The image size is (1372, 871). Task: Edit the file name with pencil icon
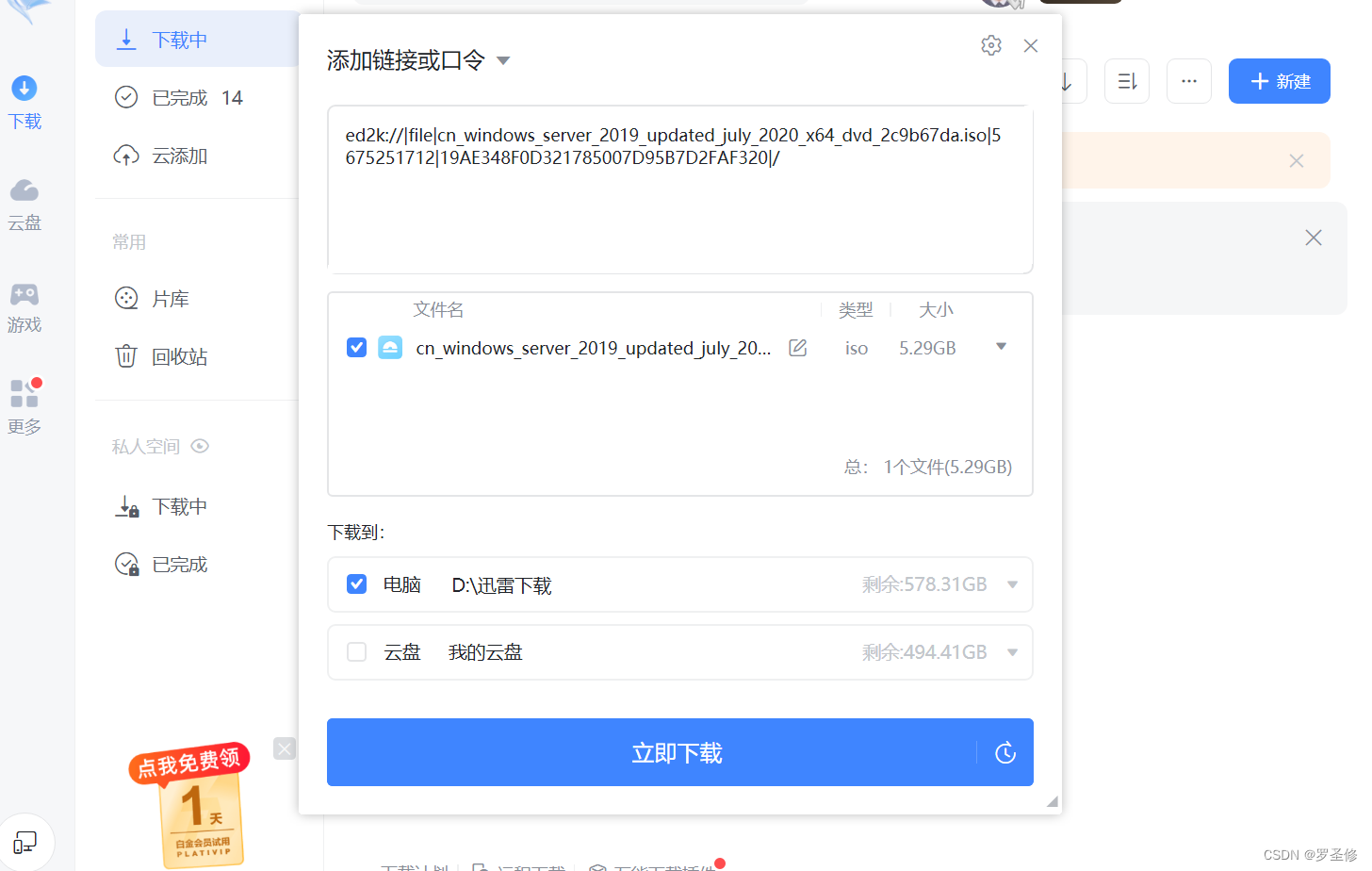[797, 348]
